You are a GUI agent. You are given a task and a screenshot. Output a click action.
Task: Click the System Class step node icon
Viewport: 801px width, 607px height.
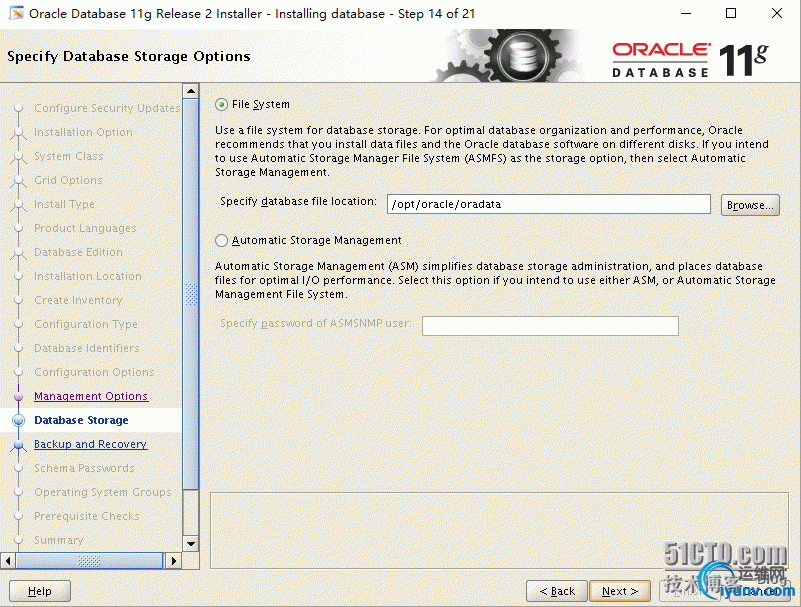click(19, 157)
